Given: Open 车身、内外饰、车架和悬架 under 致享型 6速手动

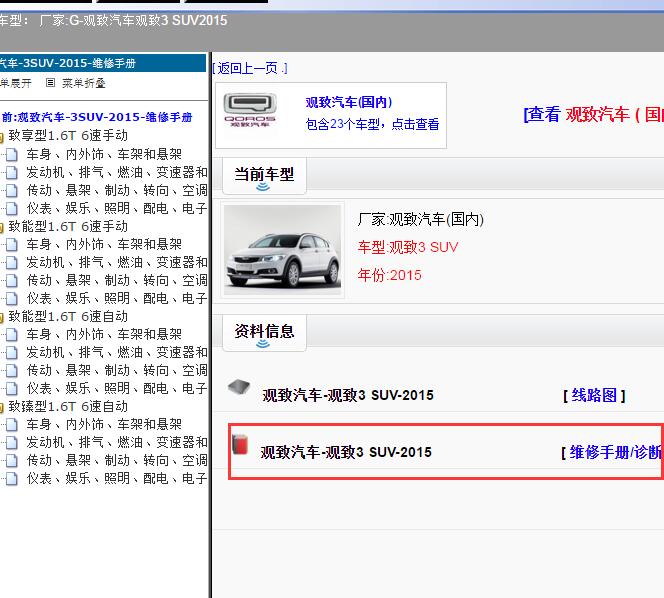Looking at the screenshot, I should point(104,154).
